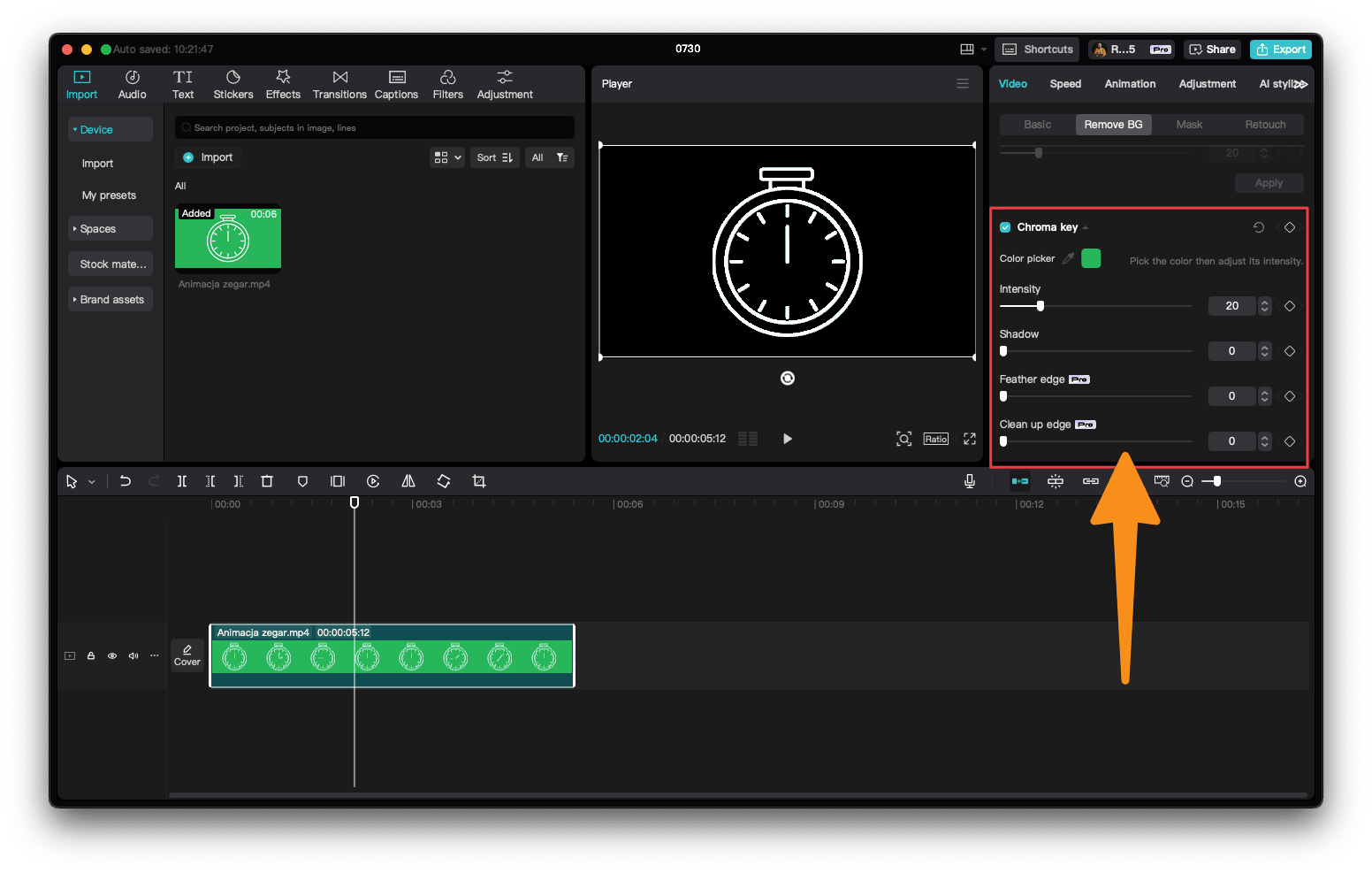
Task: Open the Transitions tab
Action: point(339,85)
